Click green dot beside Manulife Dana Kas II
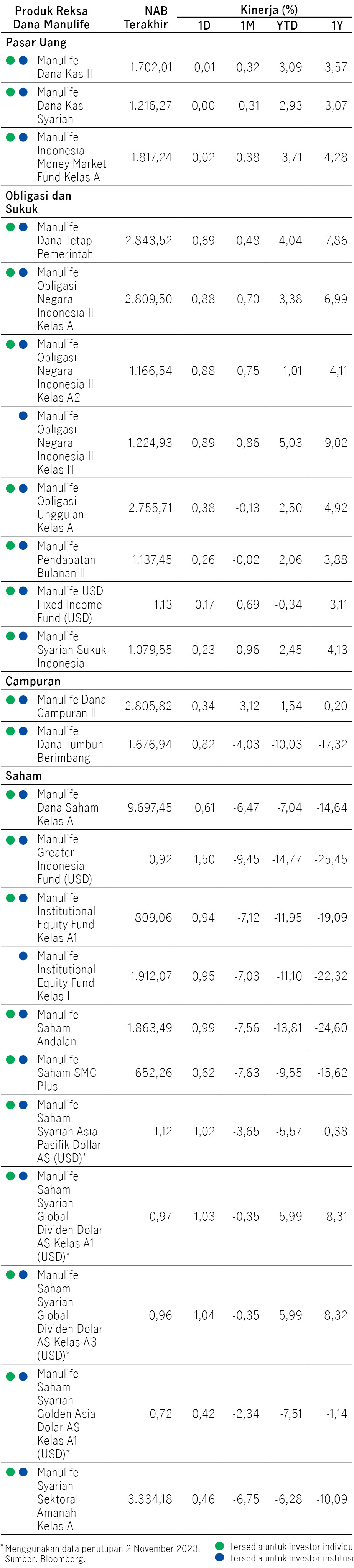The height and width of the screenshot is (1568, 354). [x=10, y=60]
